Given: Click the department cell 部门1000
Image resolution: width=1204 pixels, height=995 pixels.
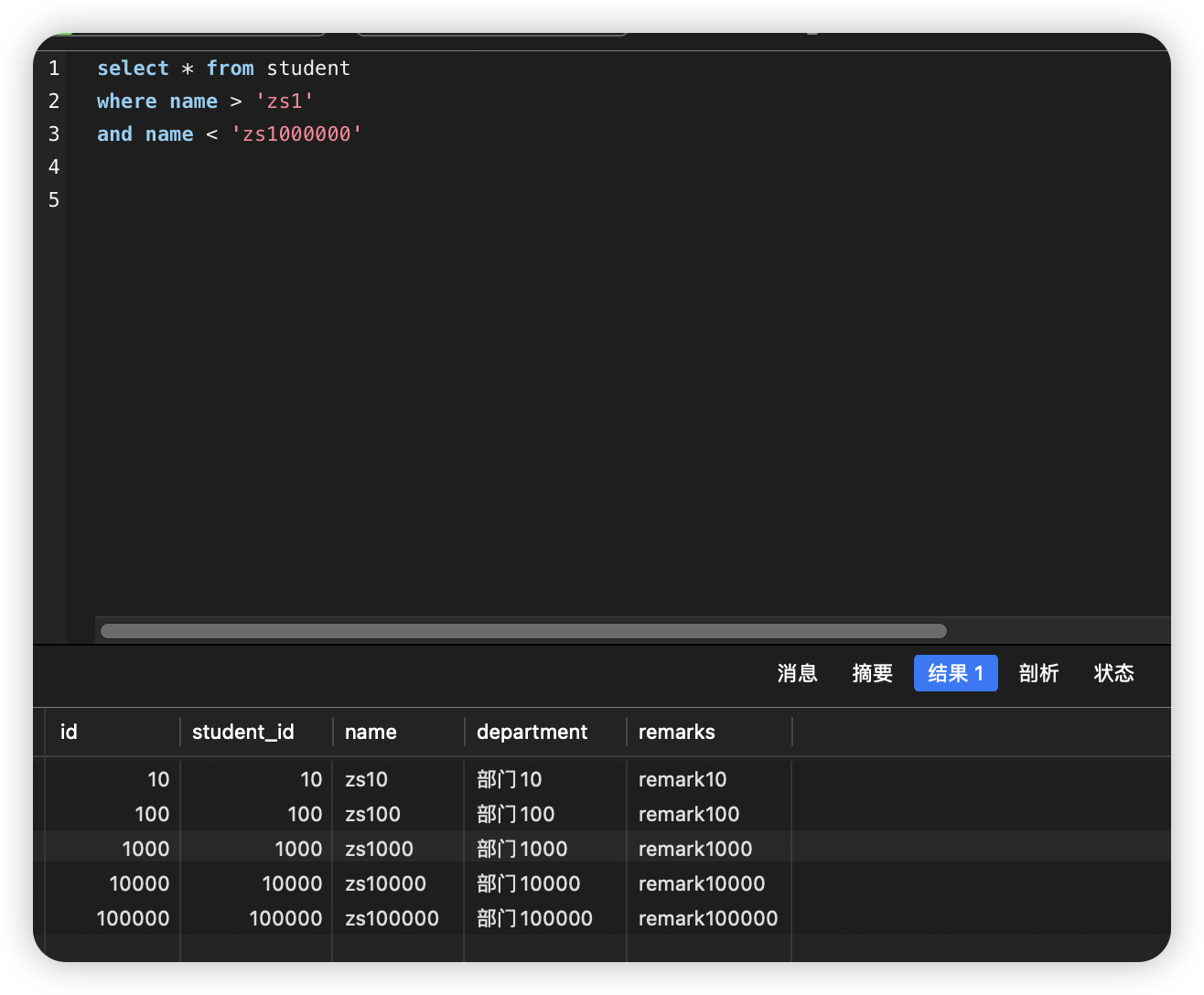Looking at the screenshot, I should (x=521, y=849).
